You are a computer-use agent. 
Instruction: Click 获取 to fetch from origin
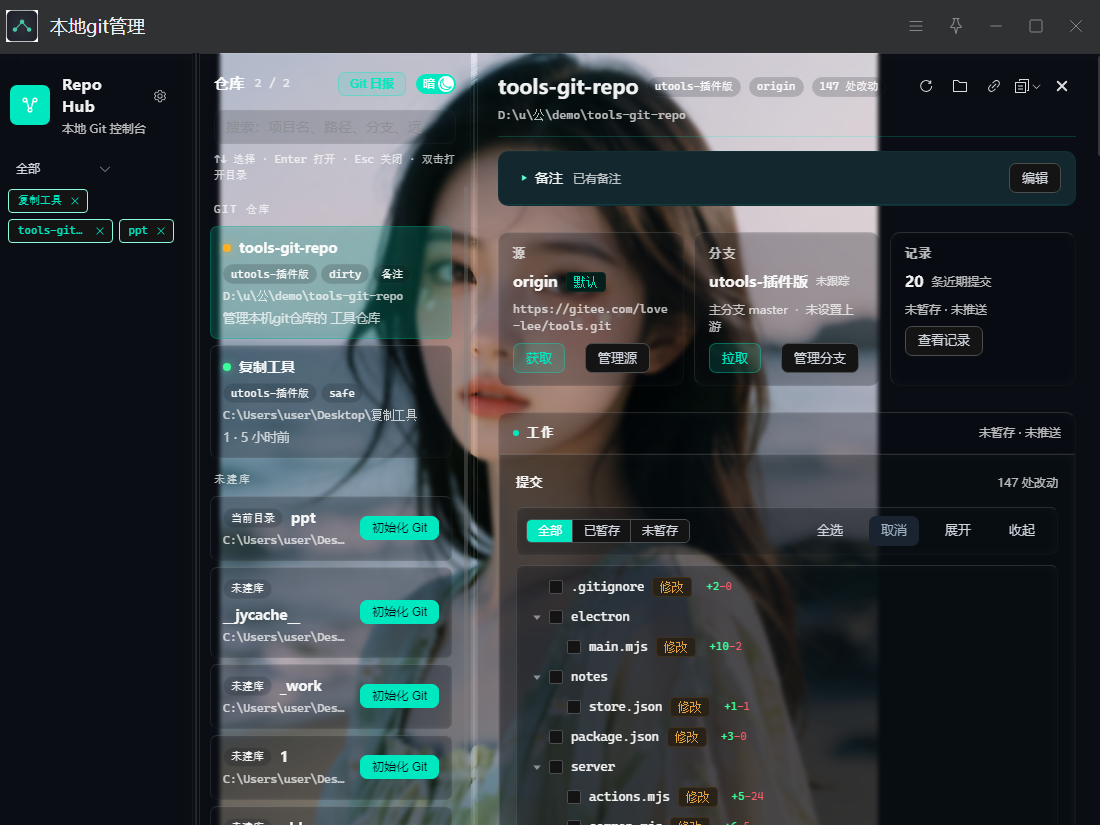[539, 358]
